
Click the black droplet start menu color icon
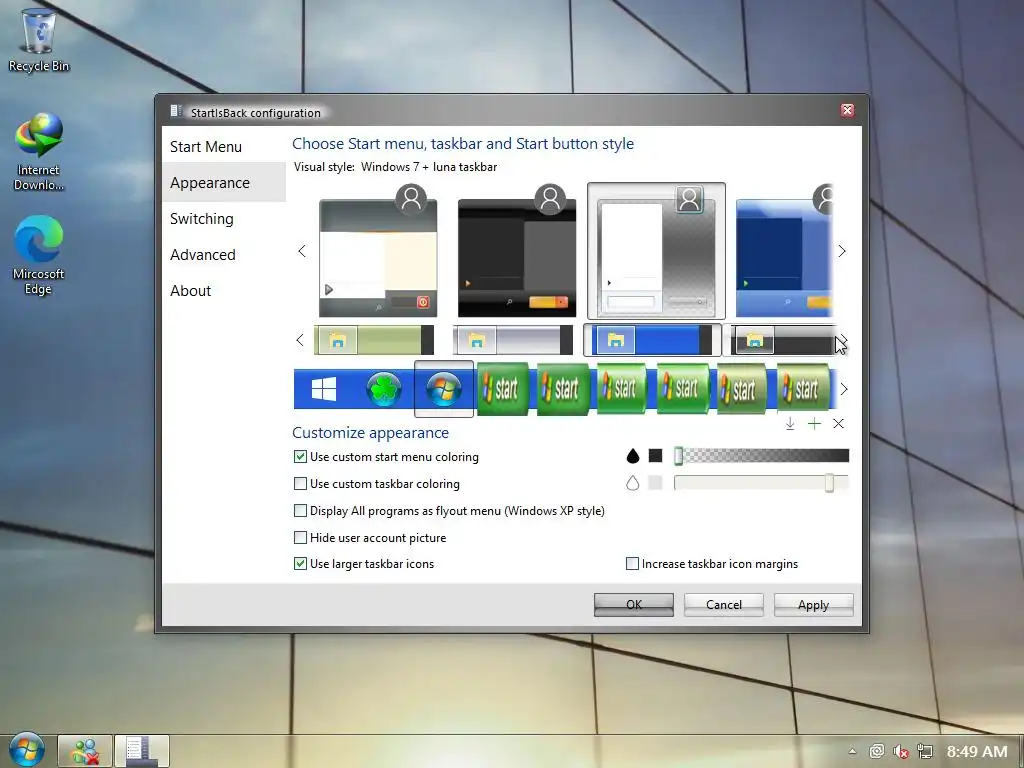pyautogui.click(x=632, y=456)
